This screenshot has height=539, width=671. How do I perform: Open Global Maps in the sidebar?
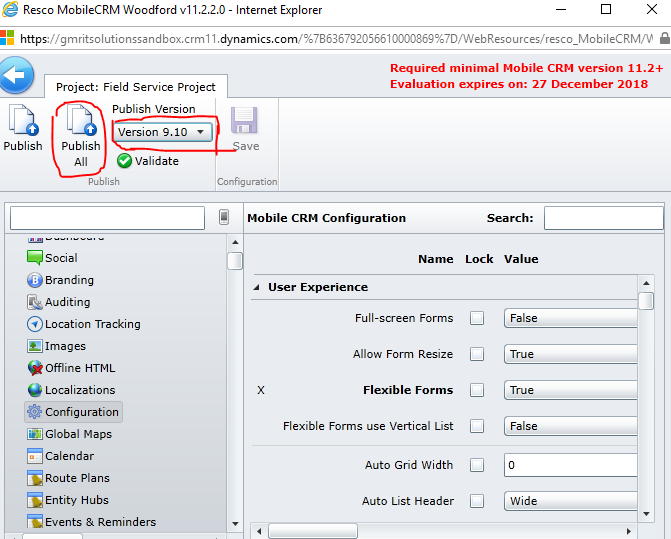69,434
